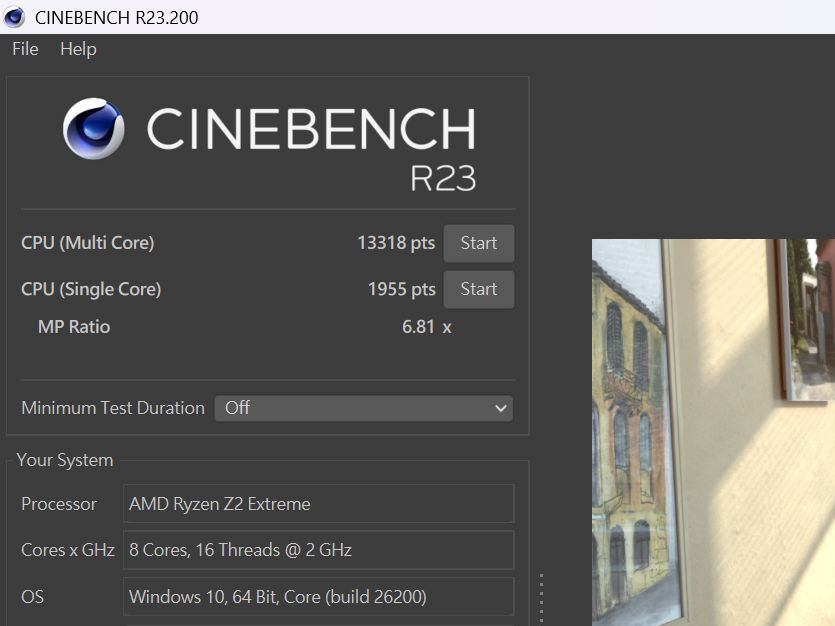Click the dotted panel splitter handle
The height and width of the screenshot is (626, 835).
click(x=541, y=598)
